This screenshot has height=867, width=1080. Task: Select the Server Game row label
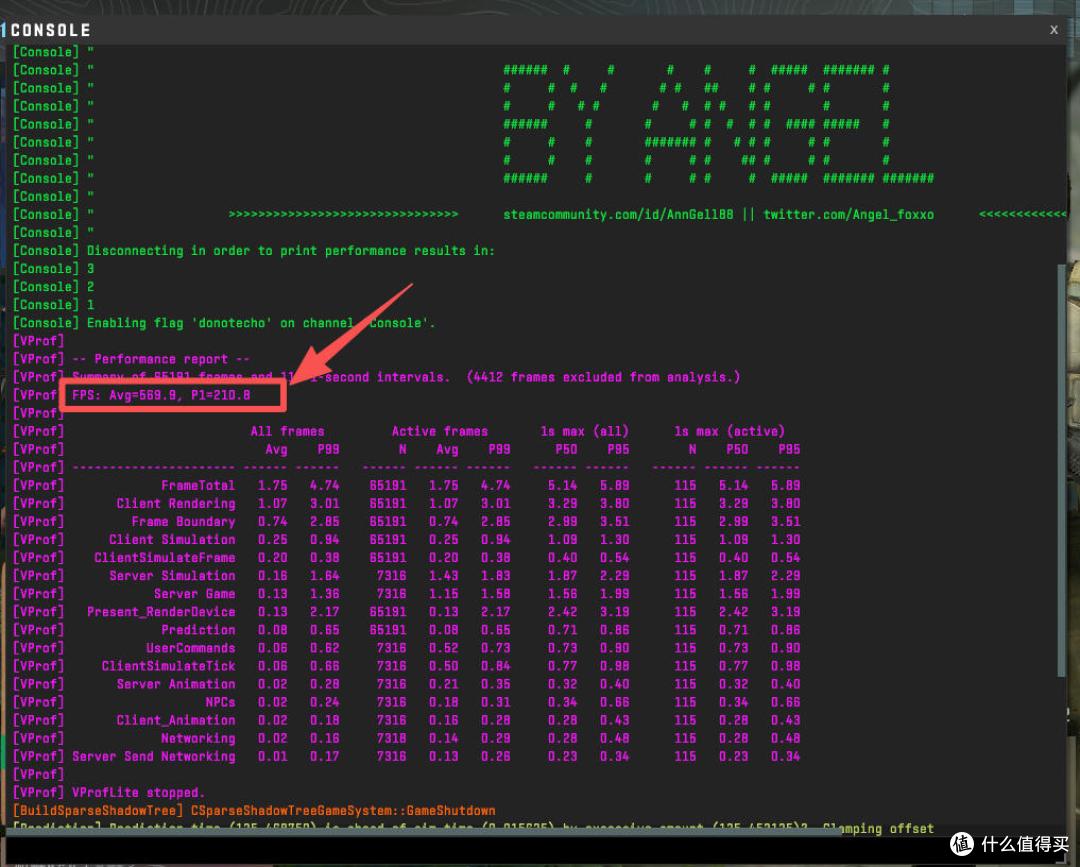(x=194, y=594)
